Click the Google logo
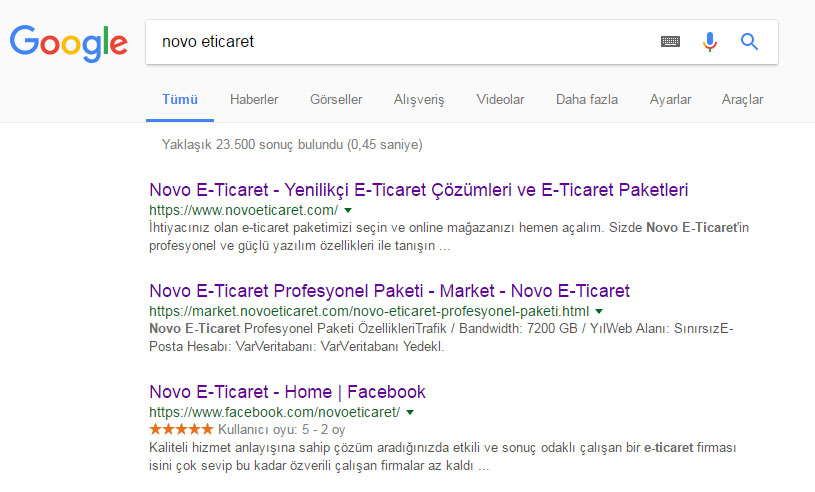 pos(69,43)
